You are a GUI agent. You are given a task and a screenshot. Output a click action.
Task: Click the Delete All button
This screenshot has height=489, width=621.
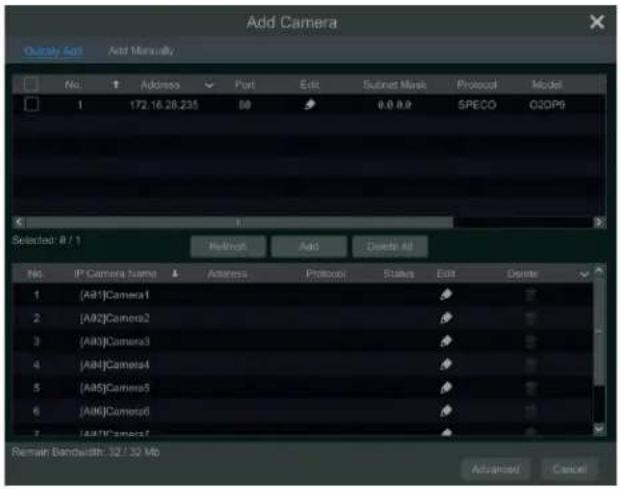(x=390, y=246)
